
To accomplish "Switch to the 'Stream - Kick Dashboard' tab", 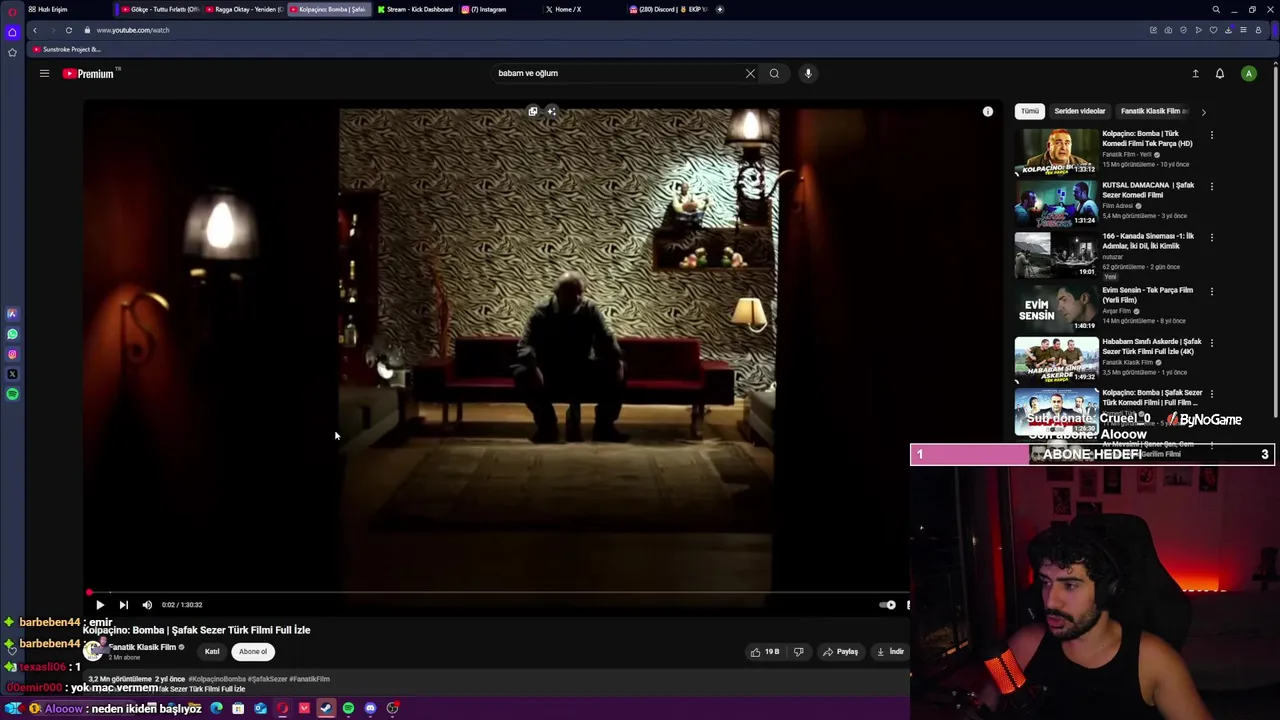I will tap(415, 9).
